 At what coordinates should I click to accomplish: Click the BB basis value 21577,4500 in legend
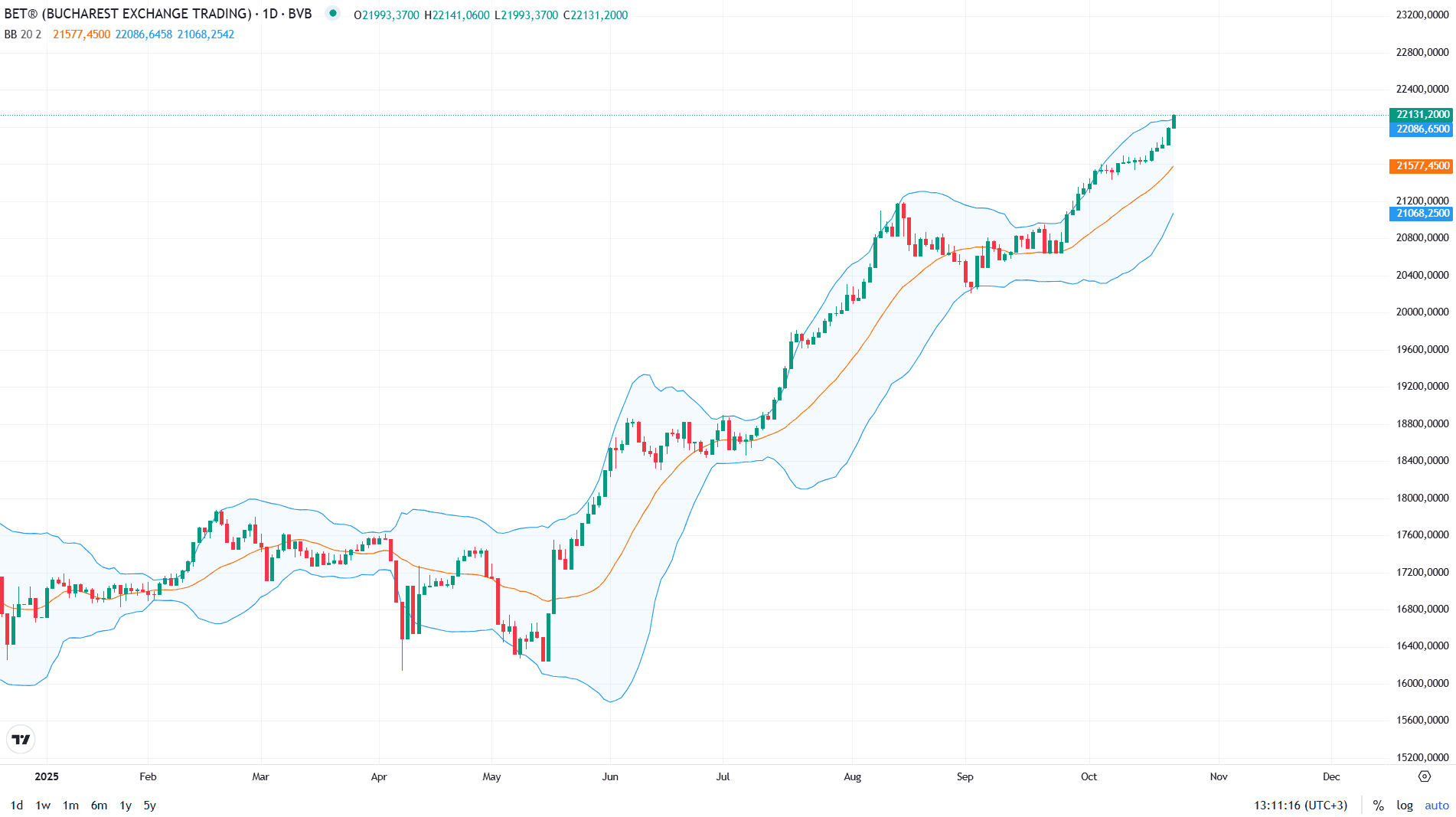click(81, 34)
